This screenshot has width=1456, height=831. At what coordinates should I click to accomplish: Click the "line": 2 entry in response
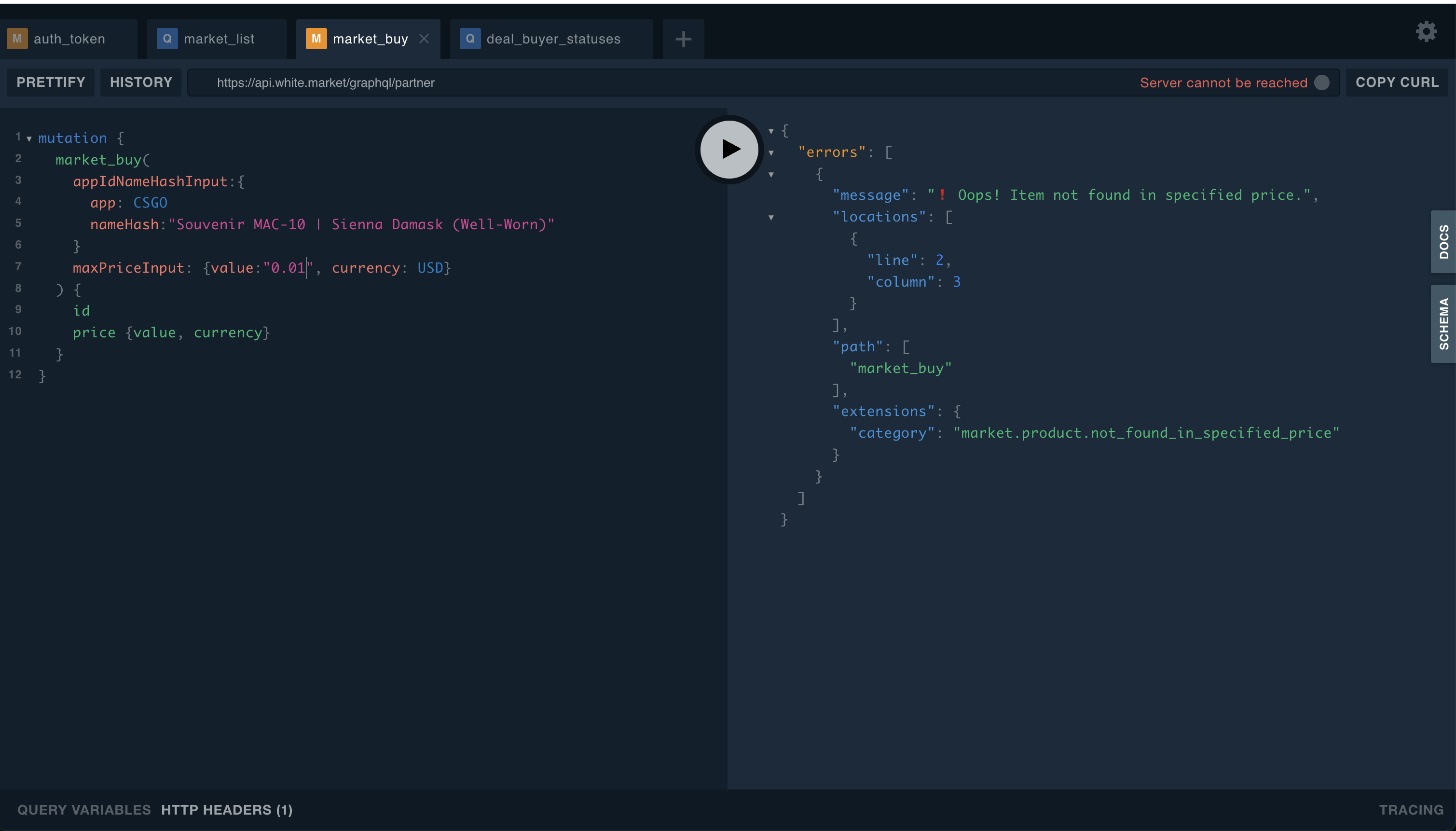click(909, 260)
